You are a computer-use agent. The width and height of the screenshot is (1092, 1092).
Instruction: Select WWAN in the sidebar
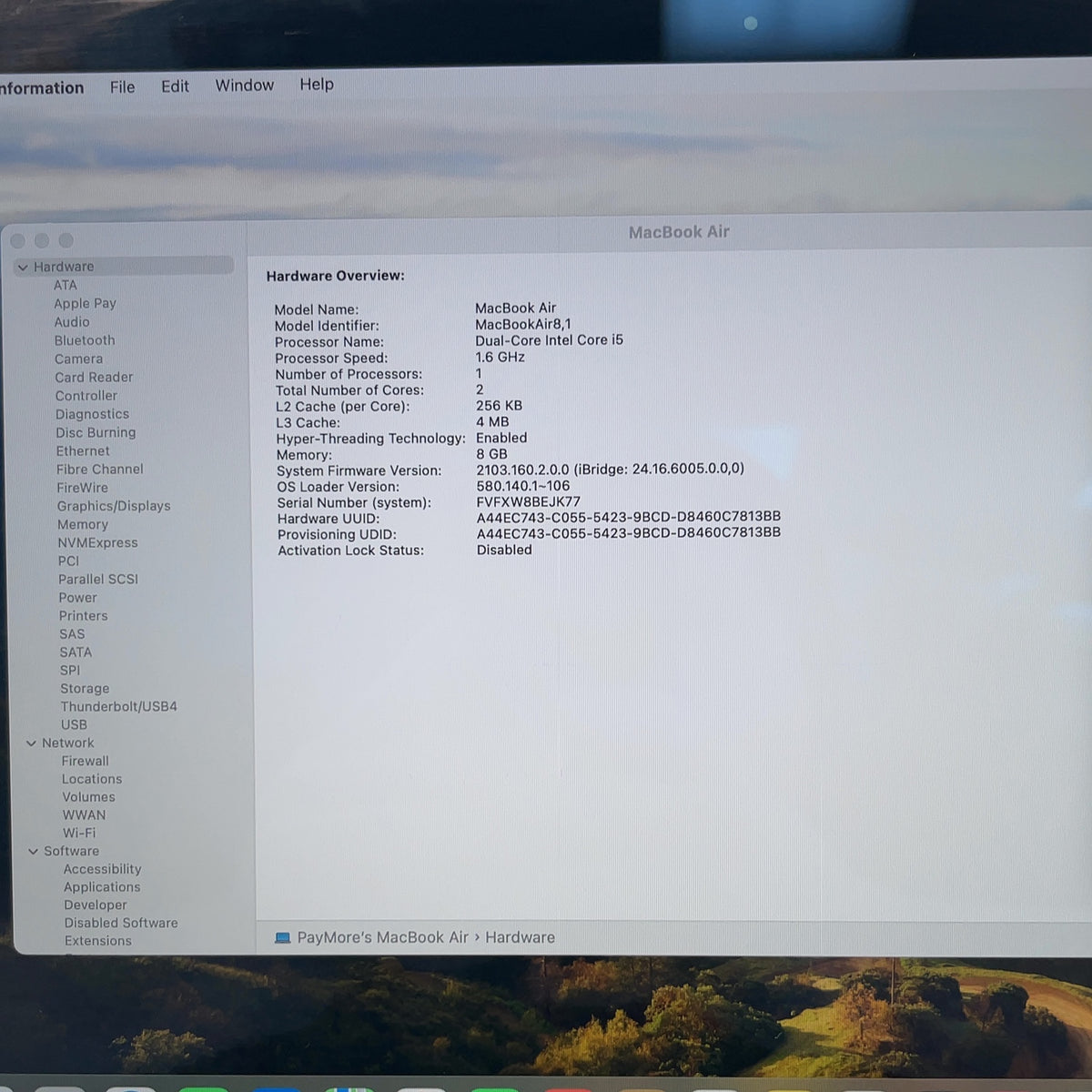click(x=84, y=815)
